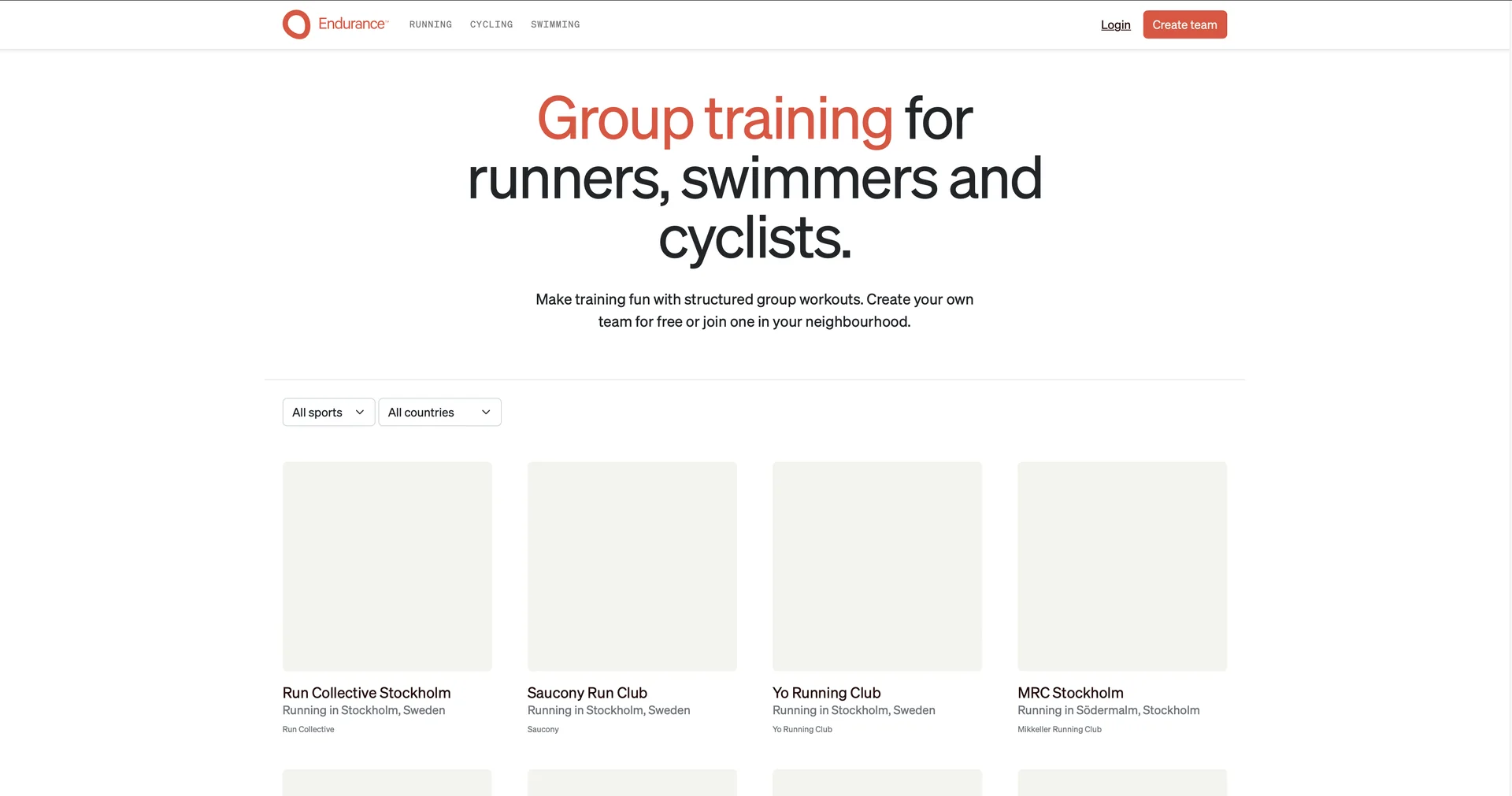Open the Cycling nav section
This screenshot has width=1512, height=796.
point(491,24)
